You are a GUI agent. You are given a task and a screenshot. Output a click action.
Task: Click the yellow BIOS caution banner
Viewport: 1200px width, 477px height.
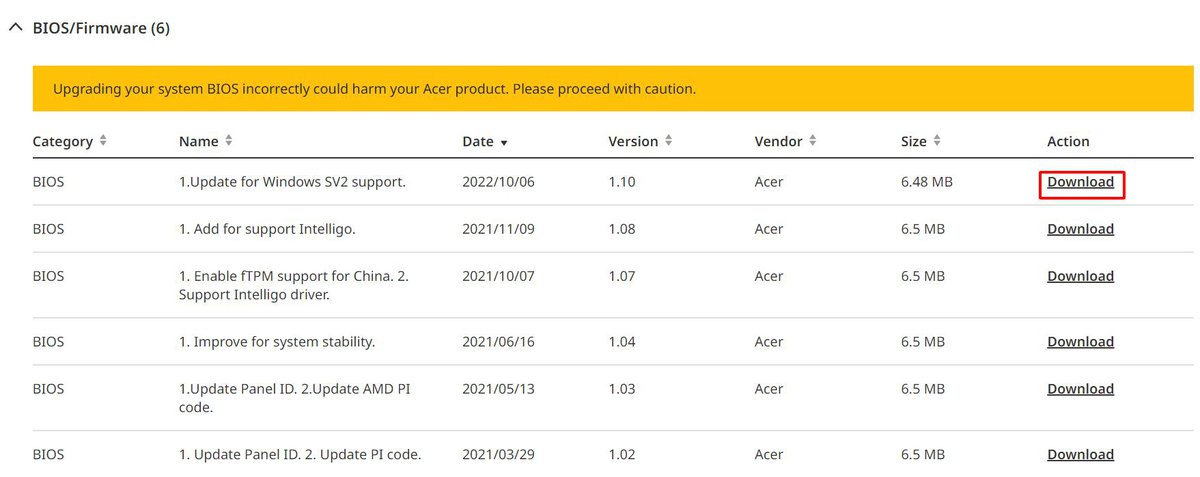[613, 89]
